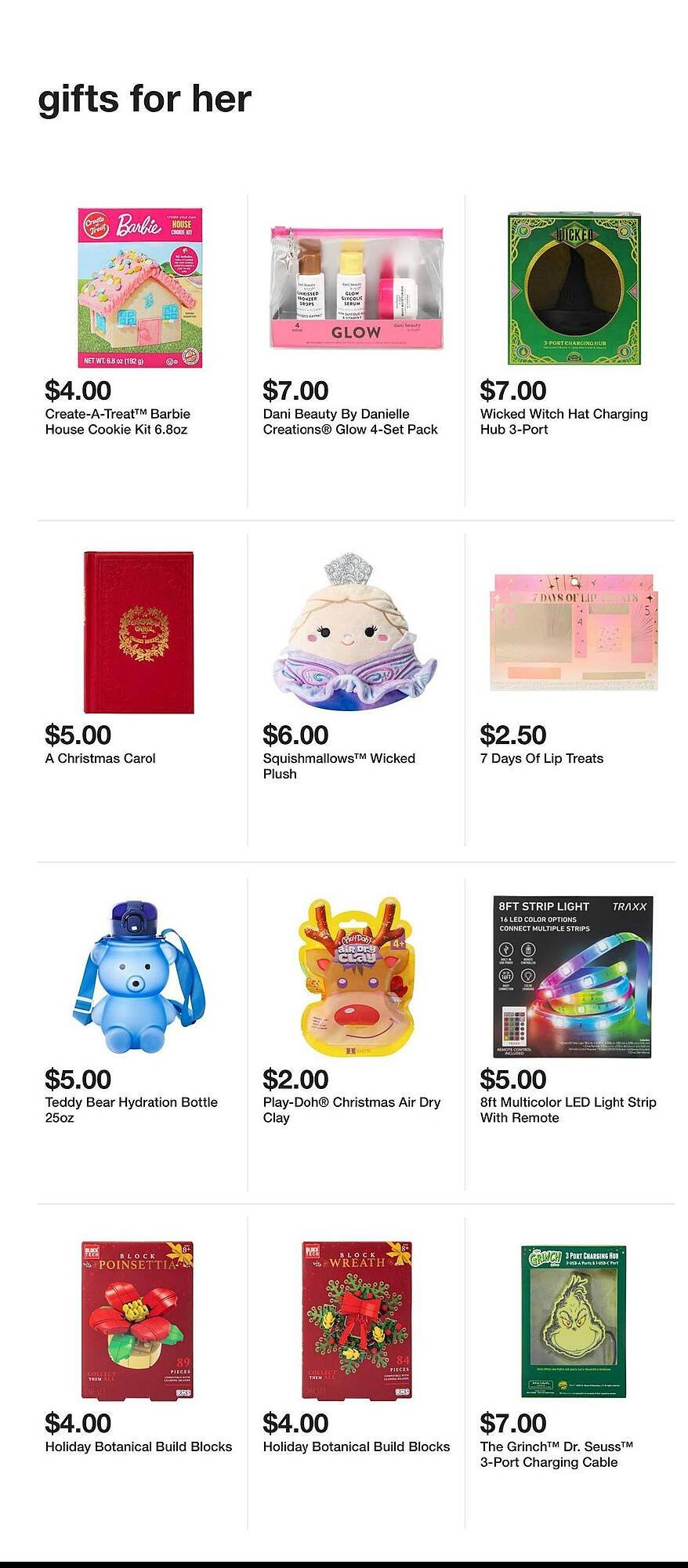Click the Teddy Bear Hydration Bottle 25oz title
Image resolution: width=688 pixels, height=1568 pixels.
click(132, 1110)
